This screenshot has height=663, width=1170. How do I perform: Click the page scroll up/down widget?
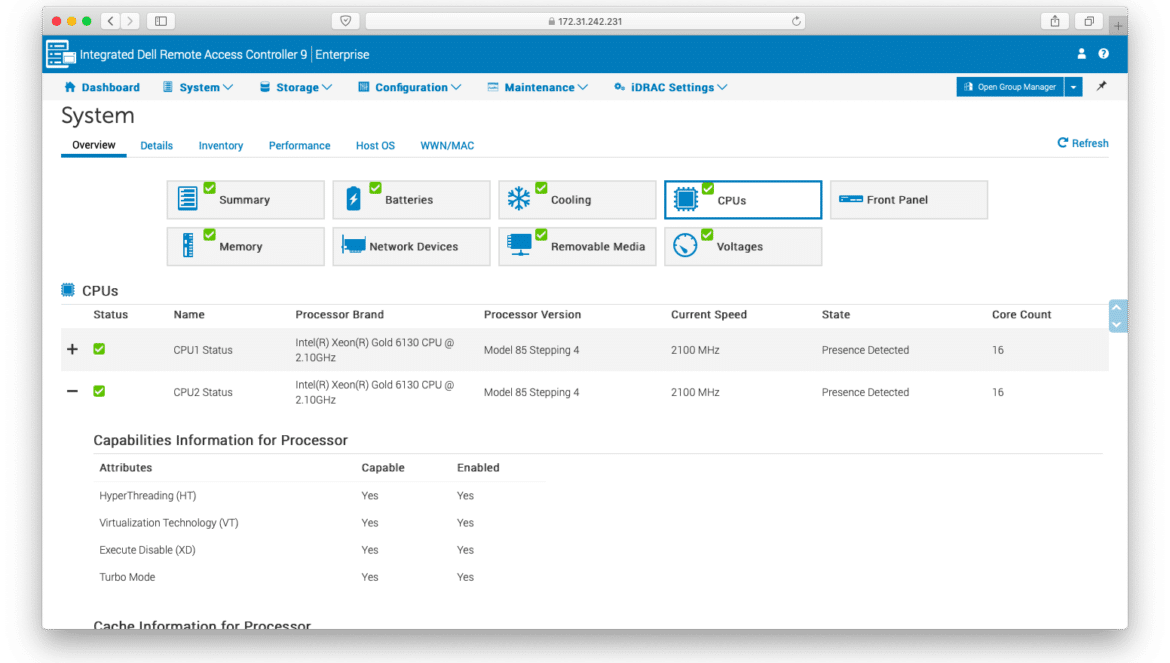click(1117, 316)
